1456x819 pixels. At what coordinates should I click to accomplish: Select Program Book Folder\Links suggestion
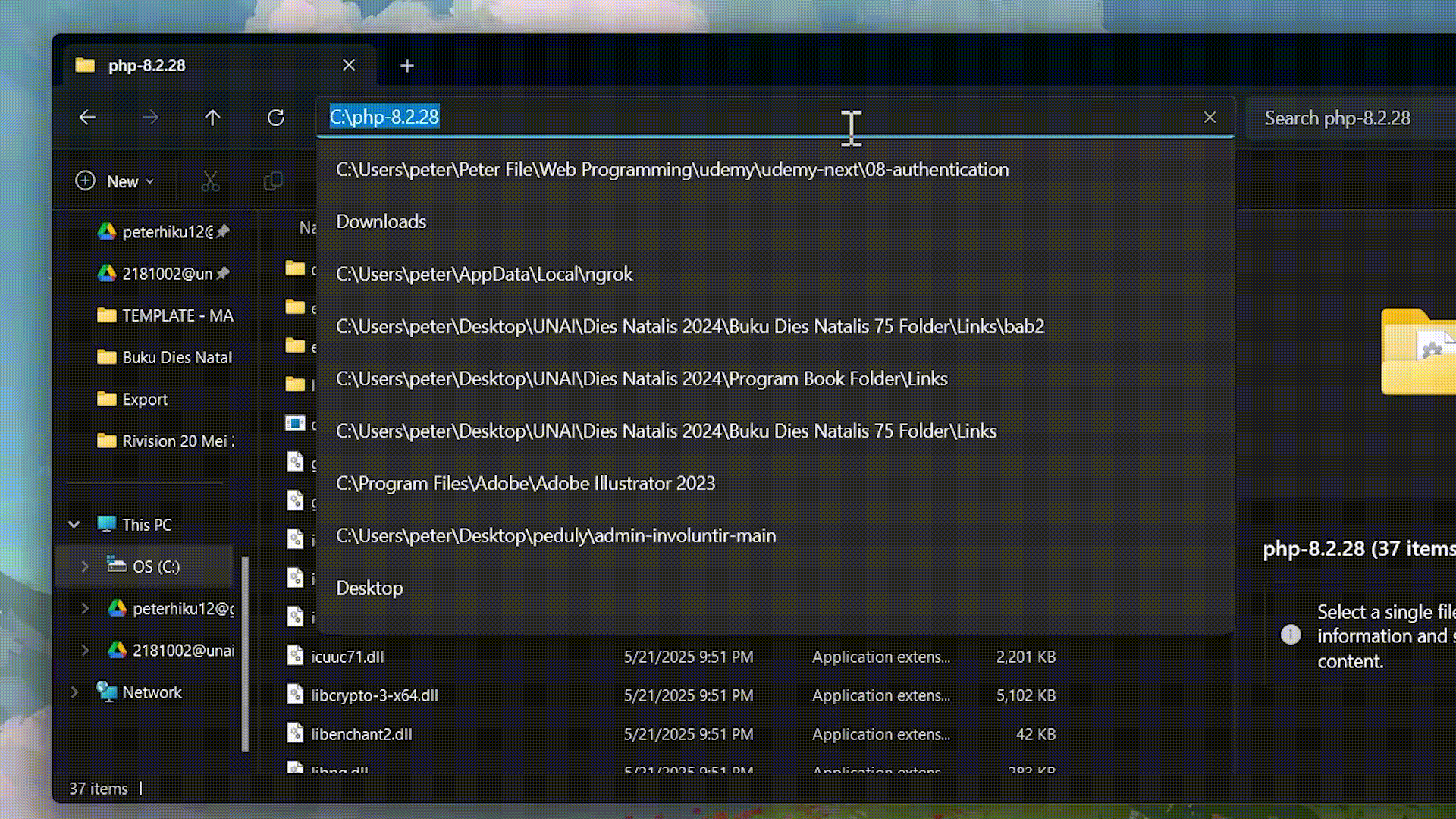click(x=775, y=378)
